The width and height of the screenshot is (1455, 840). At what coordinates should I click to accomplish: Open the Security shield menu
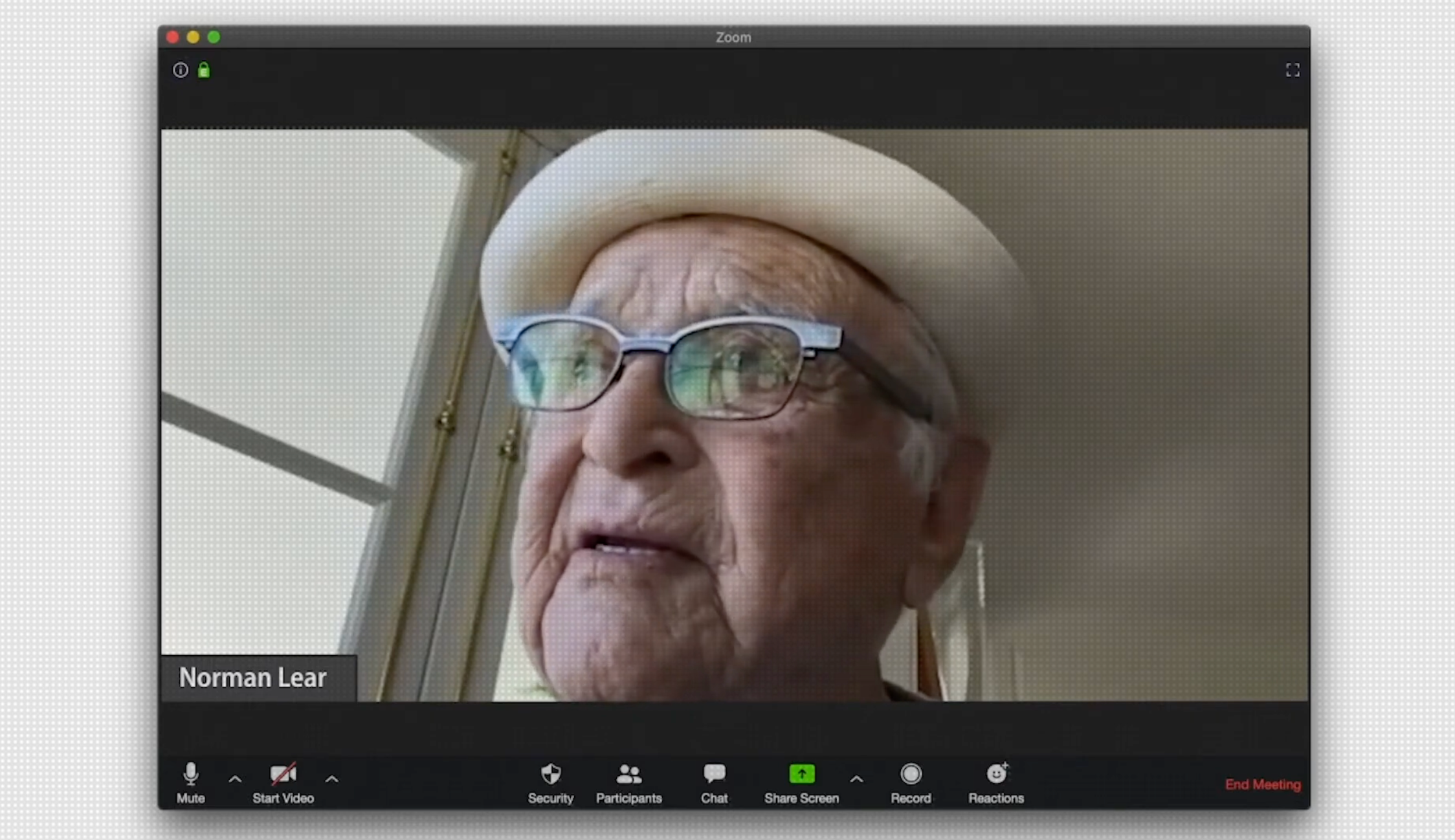[550, 783]
